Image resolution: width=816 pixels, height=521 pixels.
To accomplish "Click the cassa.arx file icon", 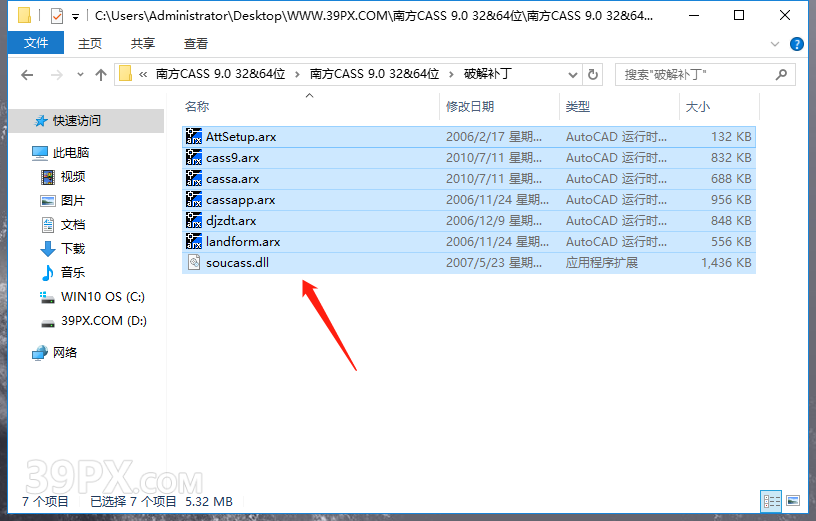I will [x=194, y=179].
